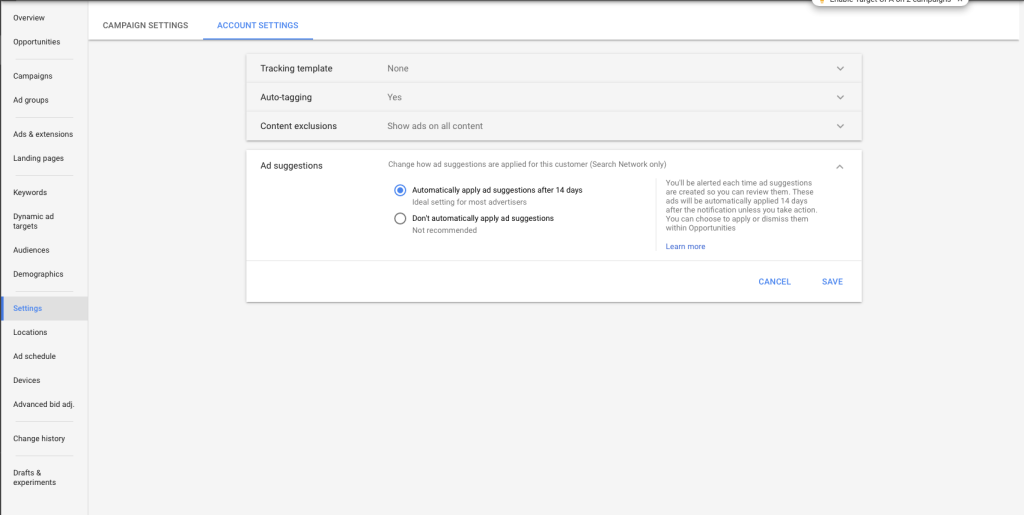
Task: Expand the Auto-tagging setting chevron
Action: (x=840, y=98)
